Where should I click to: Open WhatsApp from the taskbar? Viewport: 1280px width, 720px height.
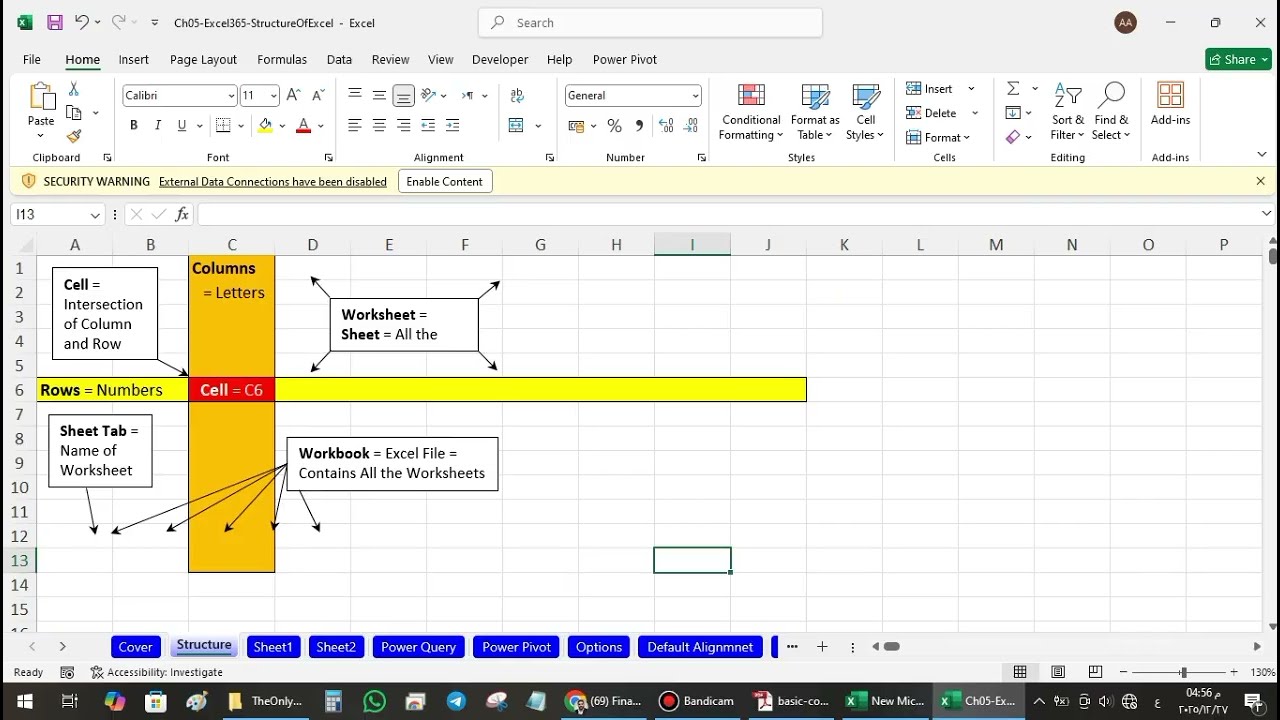[x=375, y=701]
